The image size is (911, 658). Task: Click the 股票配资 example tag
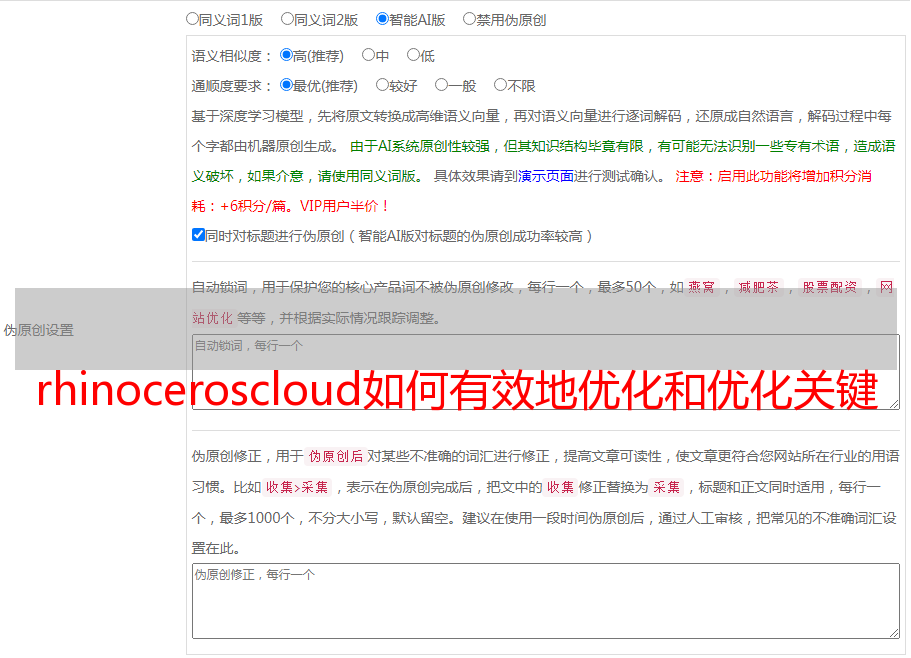(x=830, y=287)
